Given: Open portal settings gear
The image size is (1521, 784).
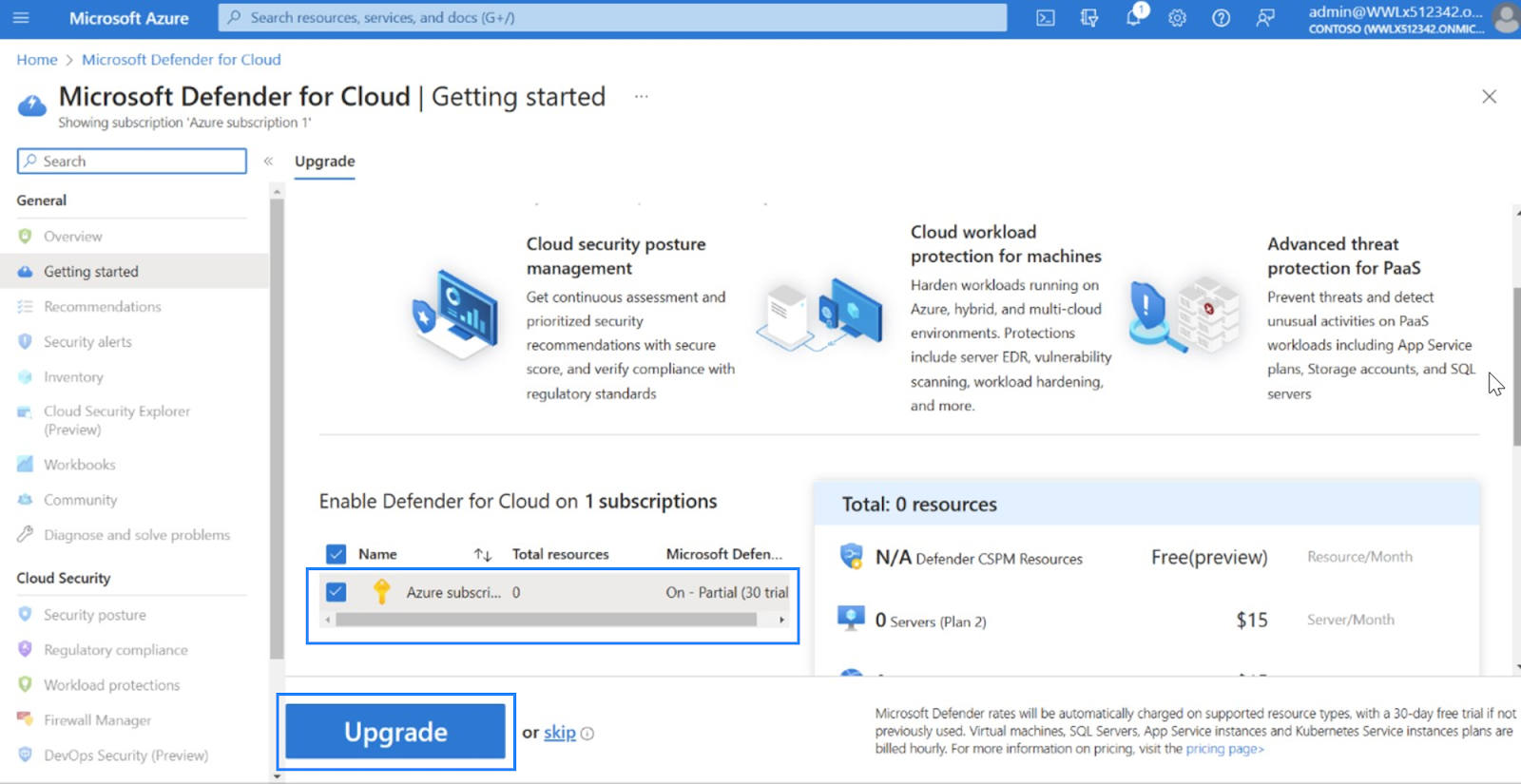Looking at the screenshot, I should tap(1177, 18).
